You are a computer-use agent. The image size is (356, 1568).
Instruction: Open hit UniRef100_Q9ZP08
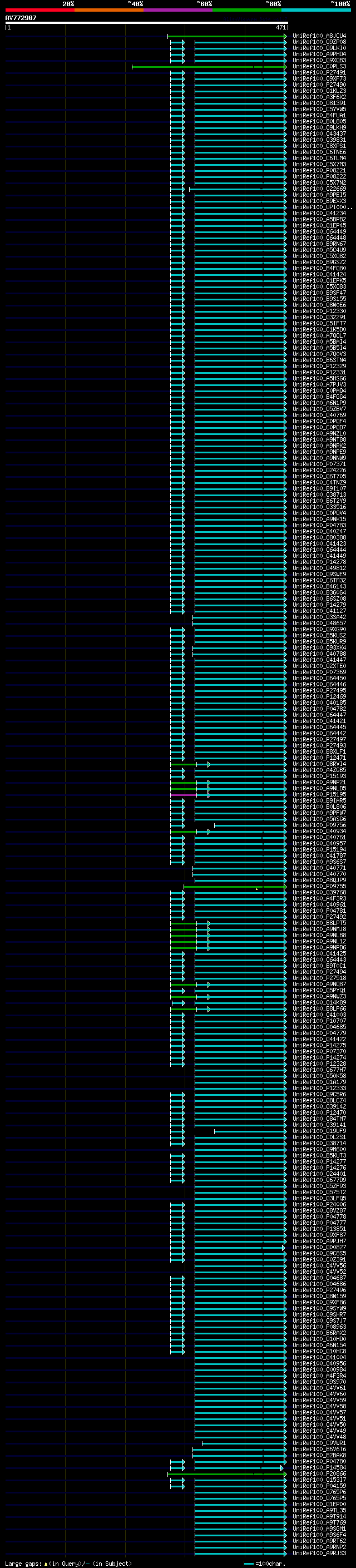319,43
